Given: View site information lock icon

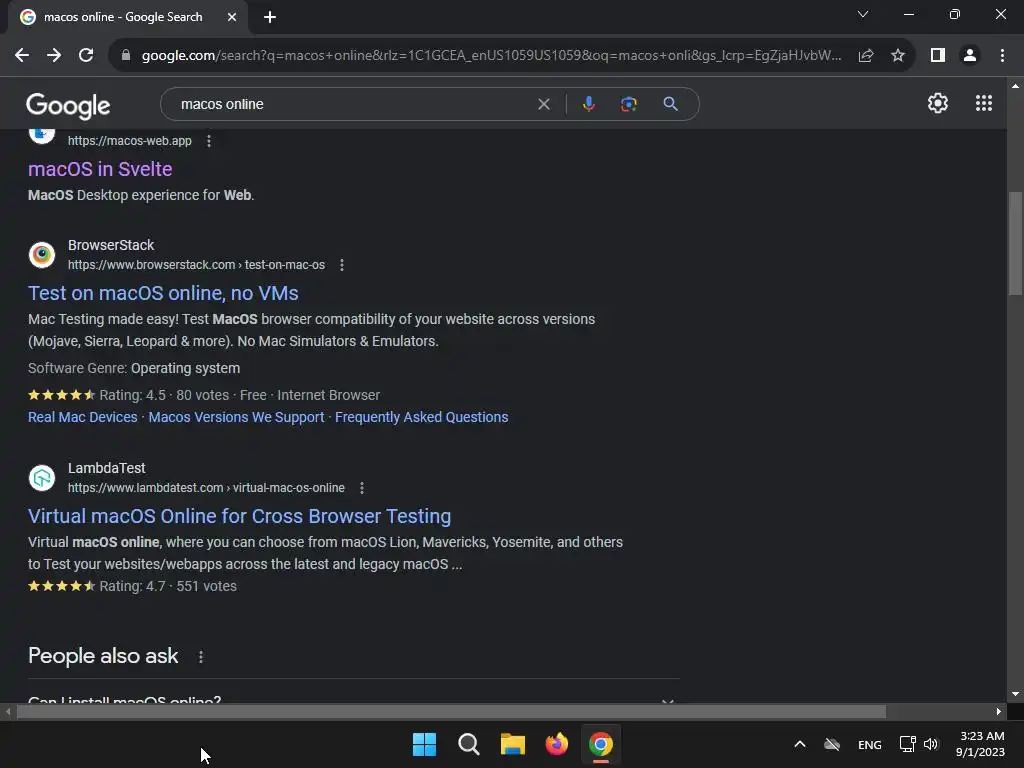Looking at the screenshot, I should point(126,56).
